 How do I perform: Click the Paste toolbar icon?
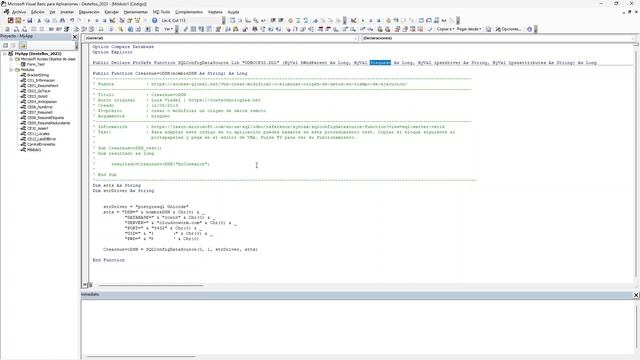pos(55,20)
